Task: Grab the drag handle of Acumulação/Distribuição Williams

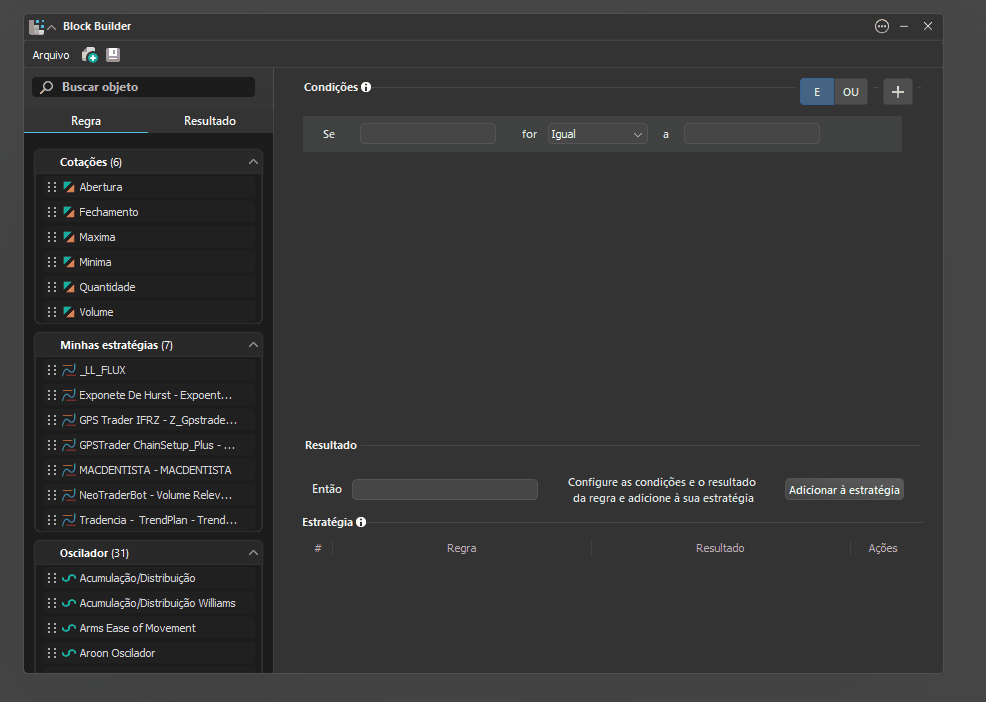Action: tap(52, 603)
